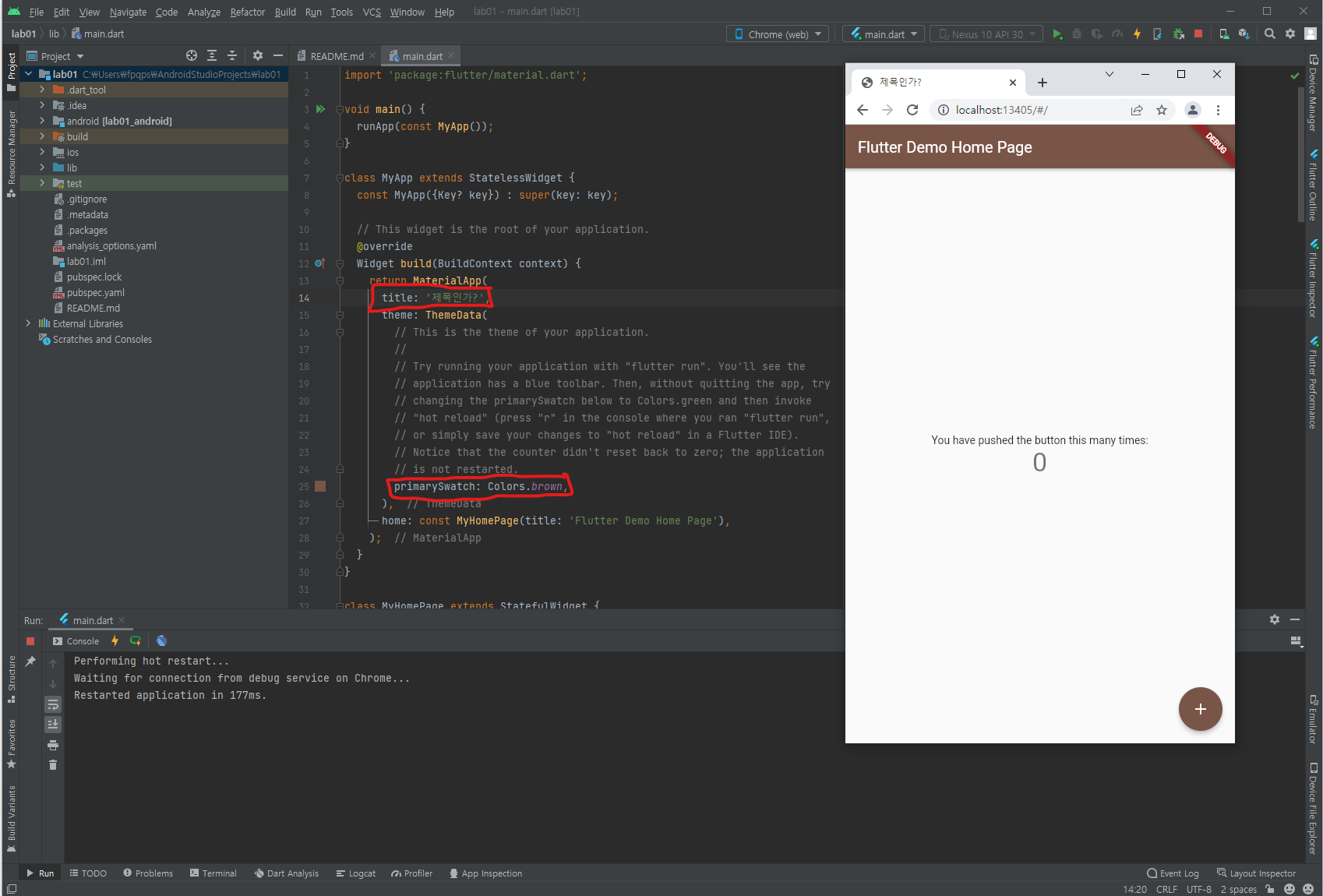Open SDK Manager icon in top toolbar
1323x896 pixels.
click(1244, 34)
